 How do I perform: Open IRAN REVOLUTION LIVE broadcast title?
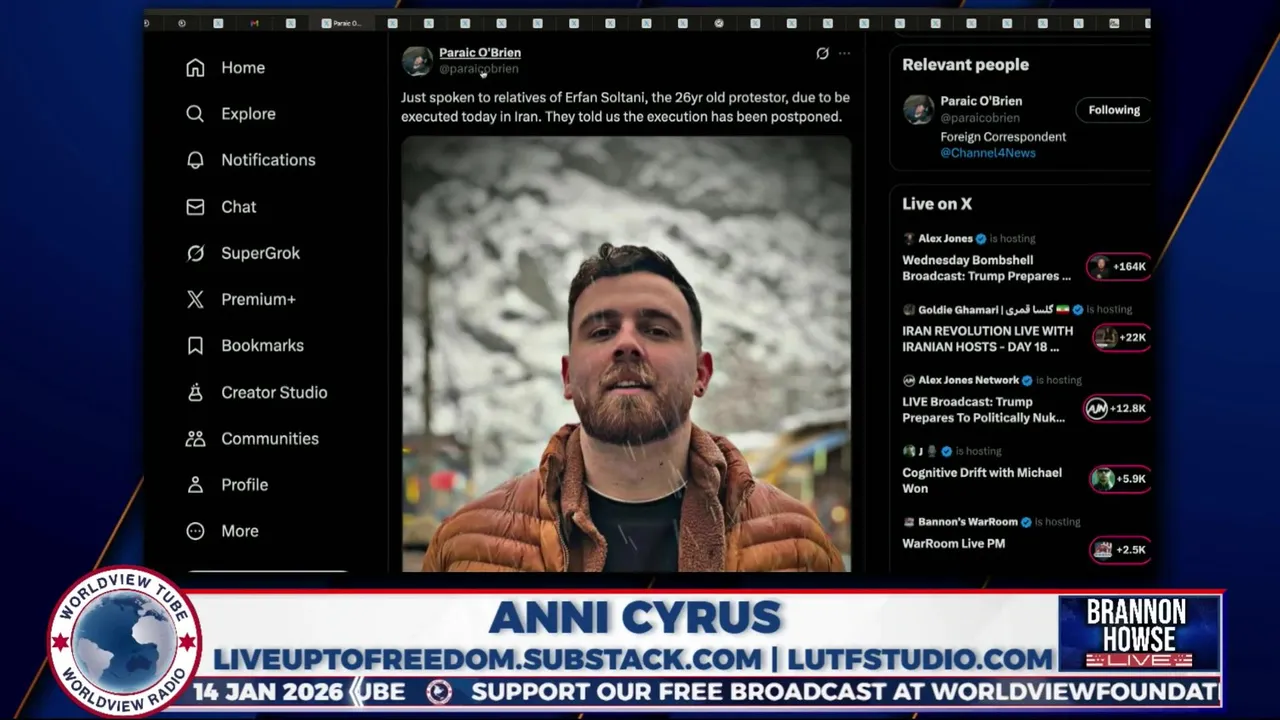click(987, 339)
